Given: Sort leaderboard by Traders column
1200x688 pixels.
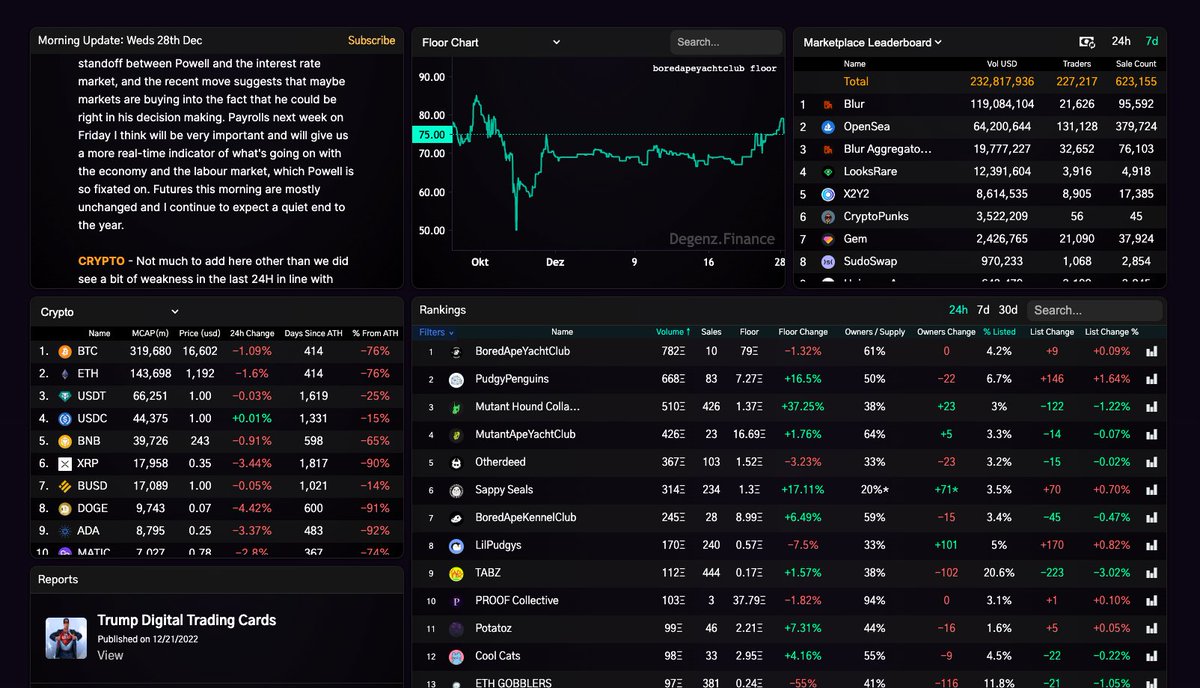Looking at the screenshot, I should [x=1077, y=63].
